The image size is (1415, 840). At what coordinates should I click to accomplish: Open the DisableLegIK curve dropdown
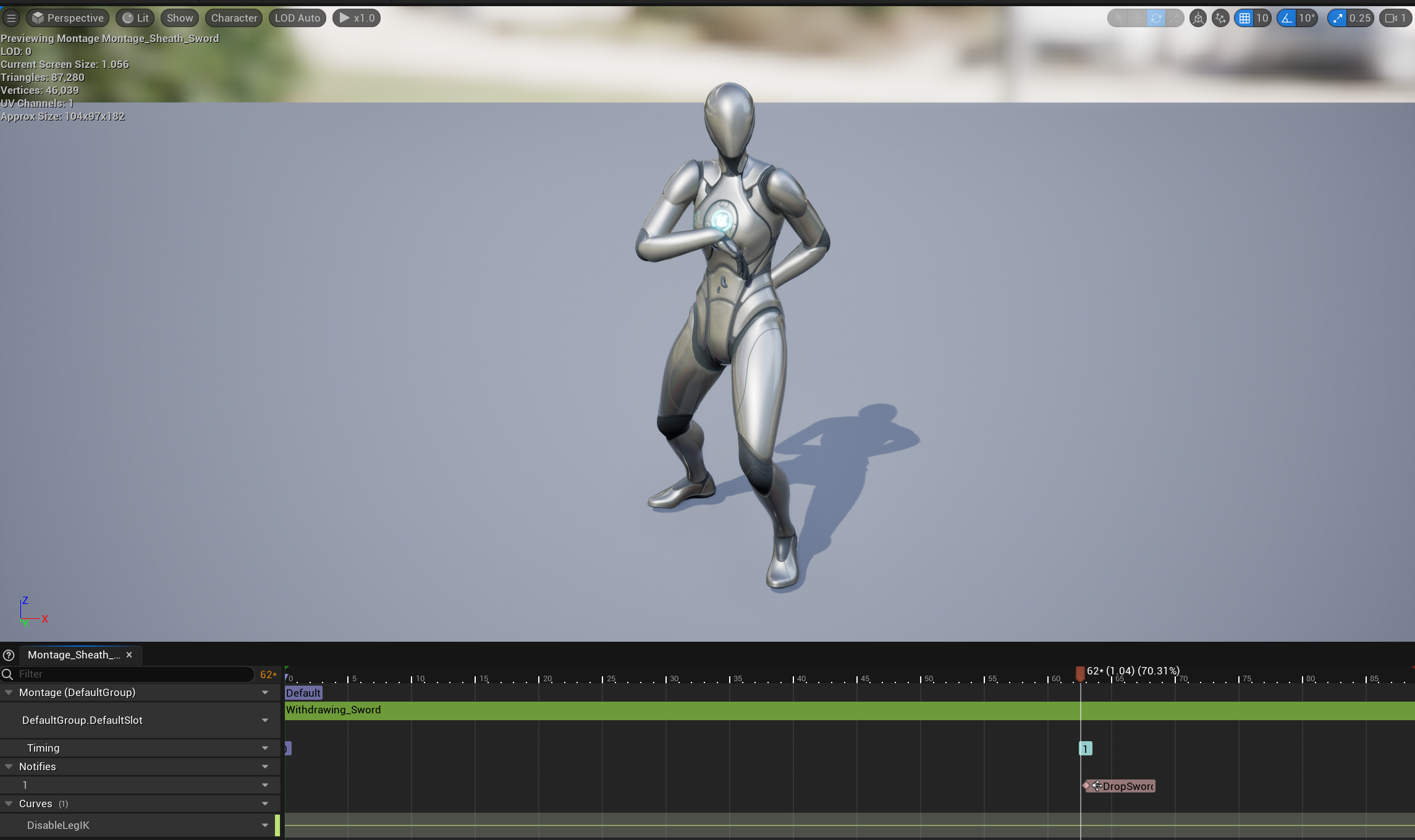[x=265, y=825]
